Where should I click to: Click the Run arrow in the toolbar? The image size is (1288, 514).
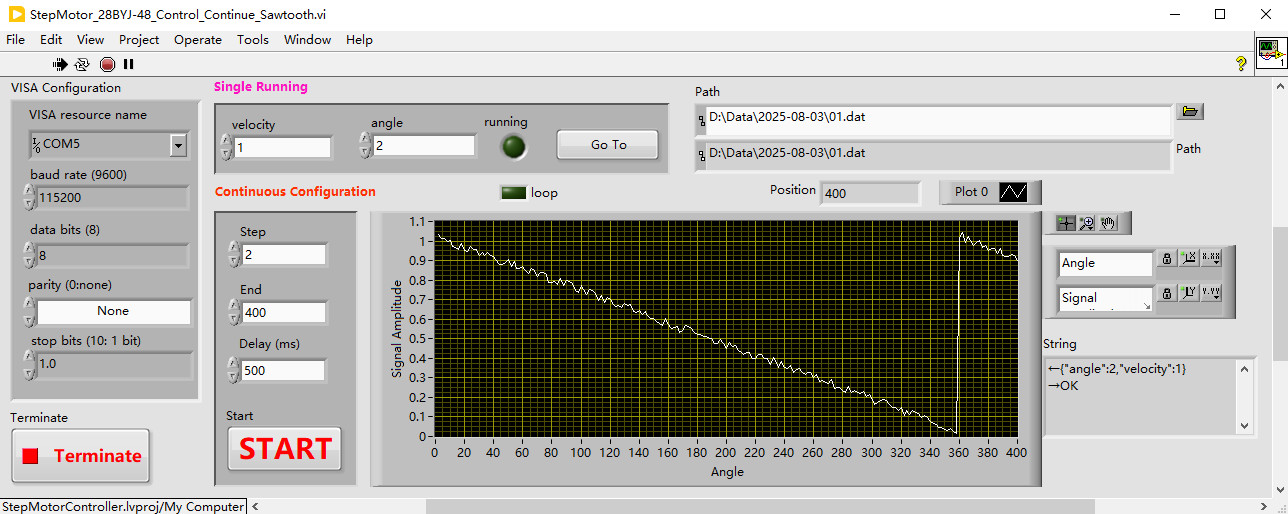(59, 64)
